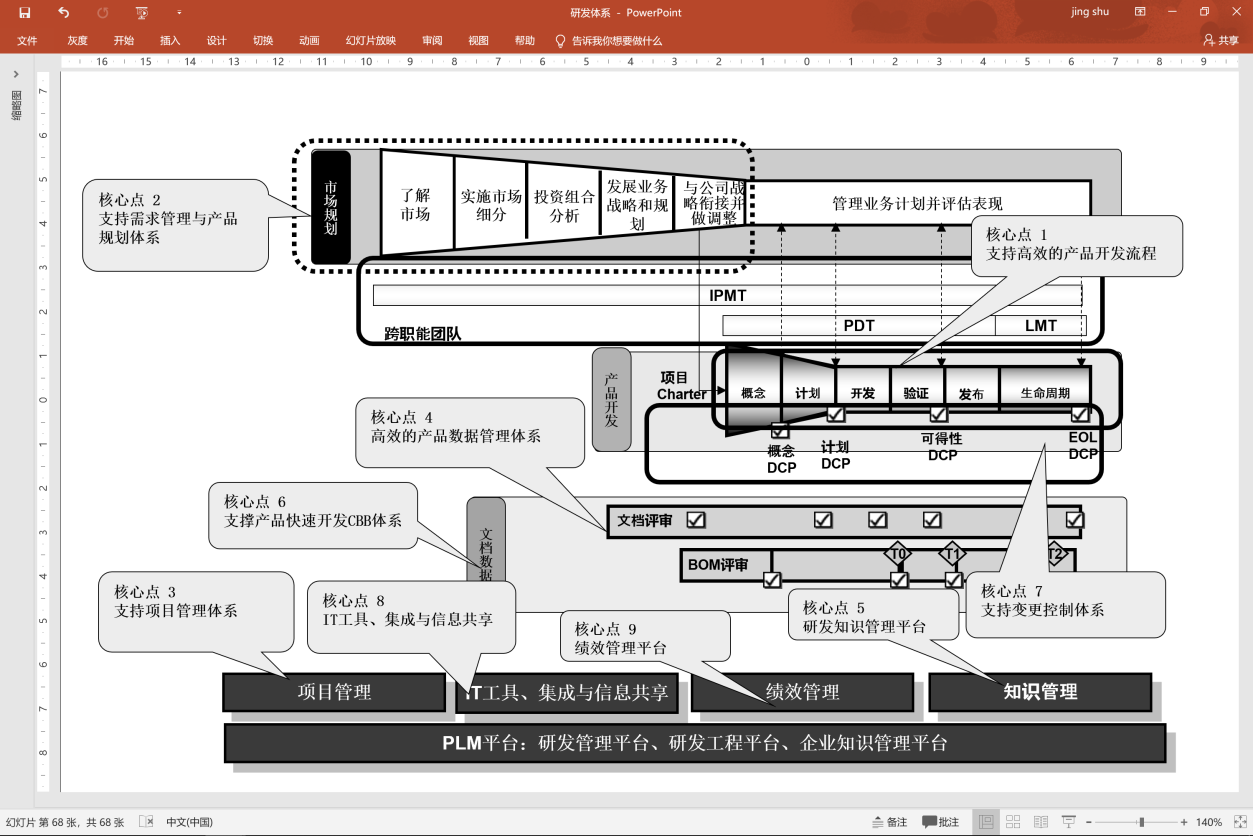1253x836 pixels.
Task: Launch slide show from status bar icon
Action: [x=1066, y=822]
